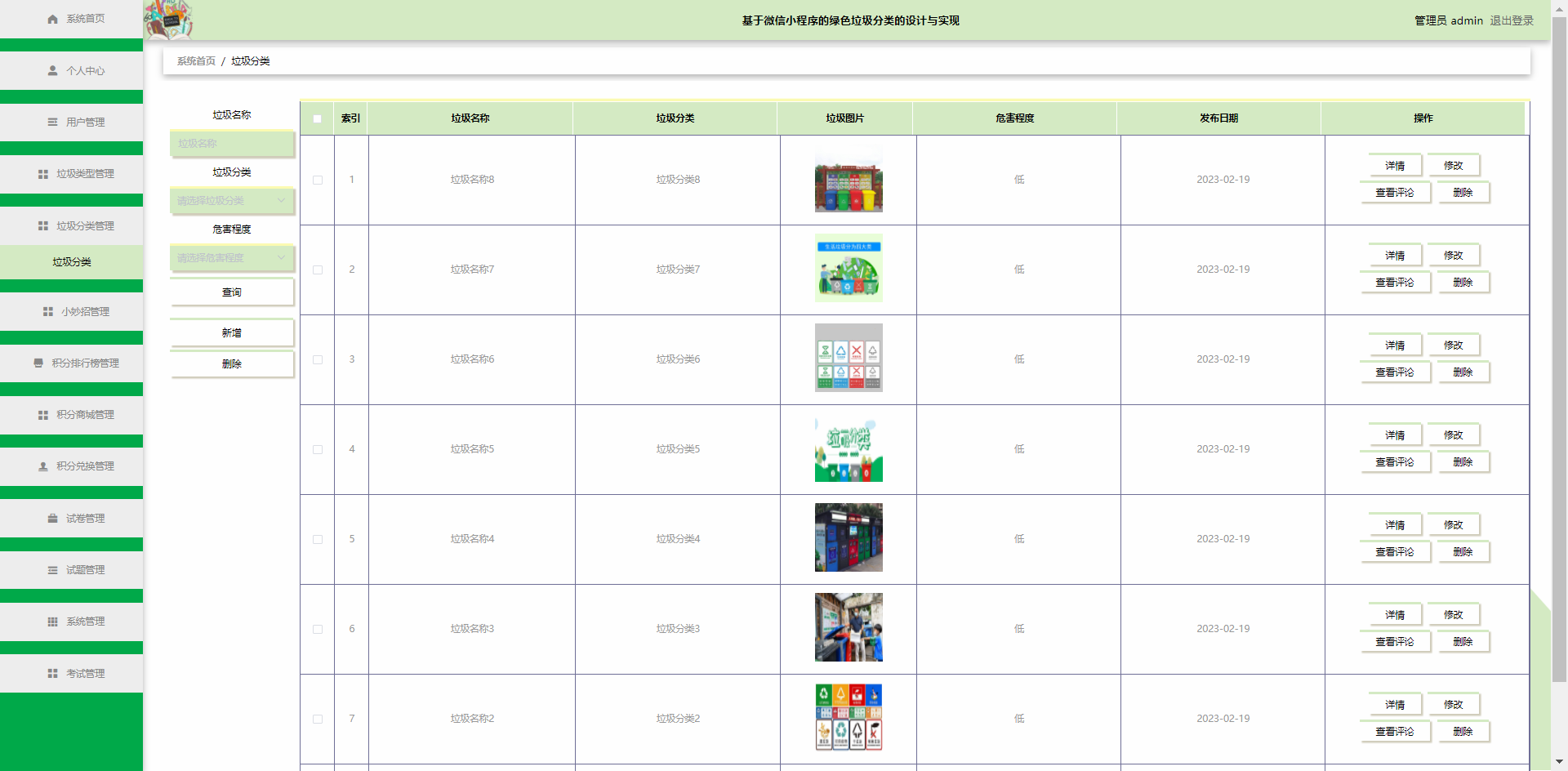Click 修改 for 垃圾名称7
This screenshot has width=1568, height=771.
coord(1454,256)
